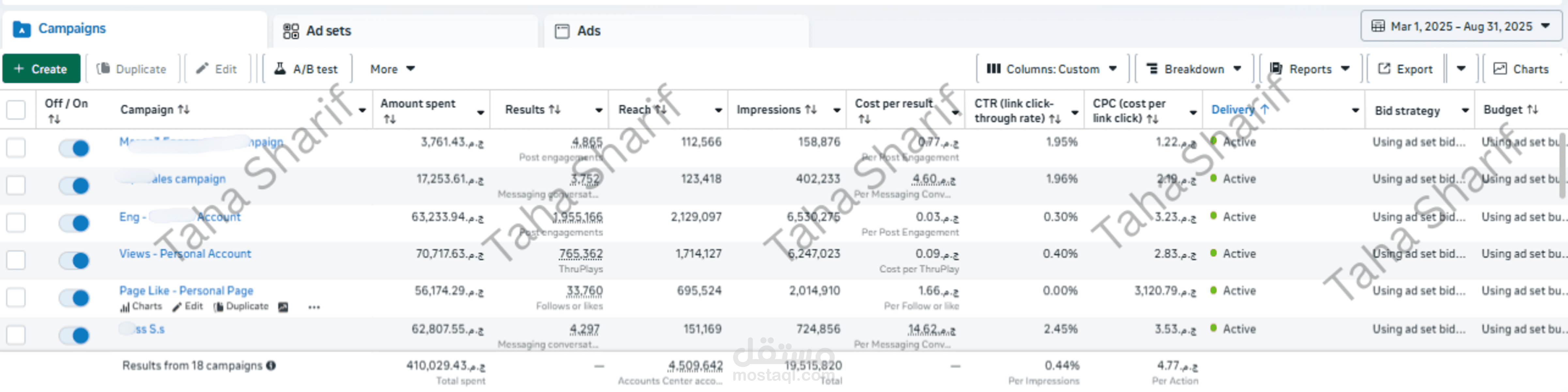
Task: Tick checkbox for sales campaign row
Action: [16, 185]
